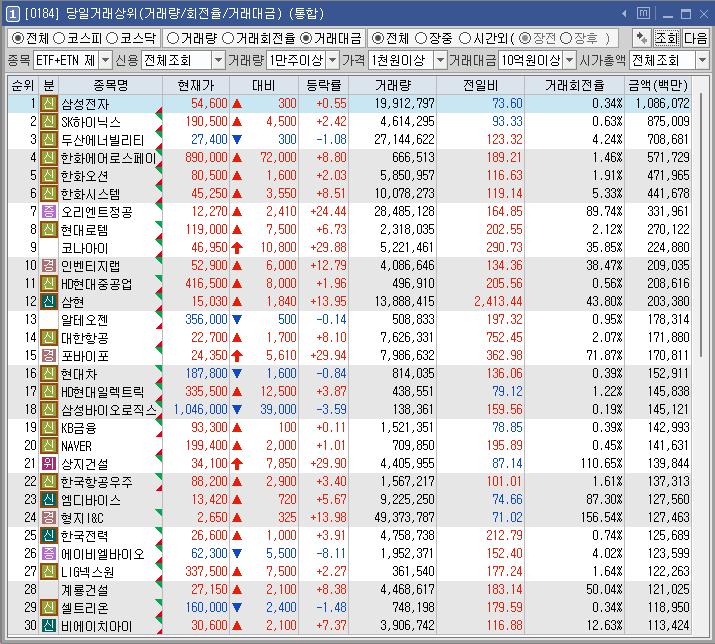Select the 시간외 session radio button
Viewport: 715px width, 644px height.
coord(465,39)
